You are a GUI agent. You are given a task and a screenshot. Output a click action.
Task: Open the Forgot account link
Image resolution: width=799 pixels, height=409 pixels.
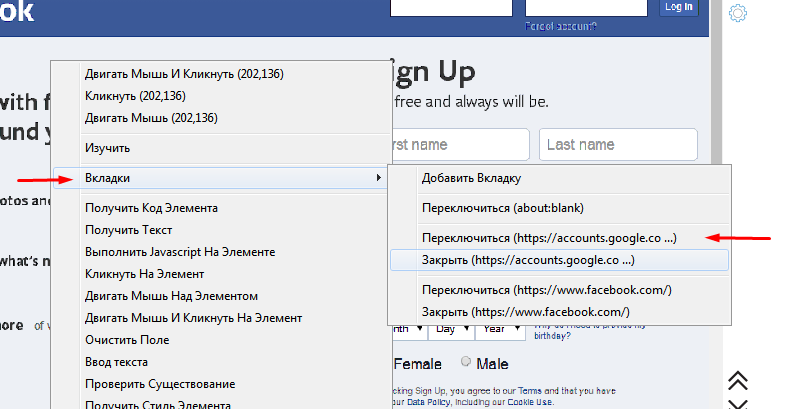[x=560, y=26]
